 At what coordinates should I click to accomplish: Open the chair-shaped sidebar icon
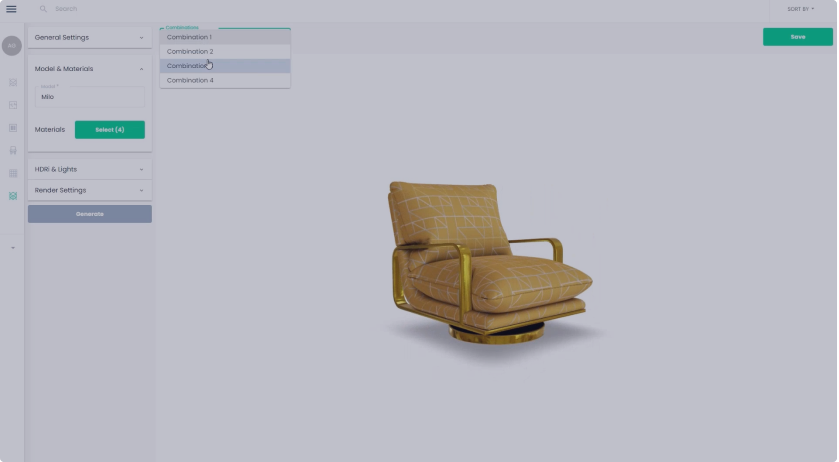tap(13, 150)
